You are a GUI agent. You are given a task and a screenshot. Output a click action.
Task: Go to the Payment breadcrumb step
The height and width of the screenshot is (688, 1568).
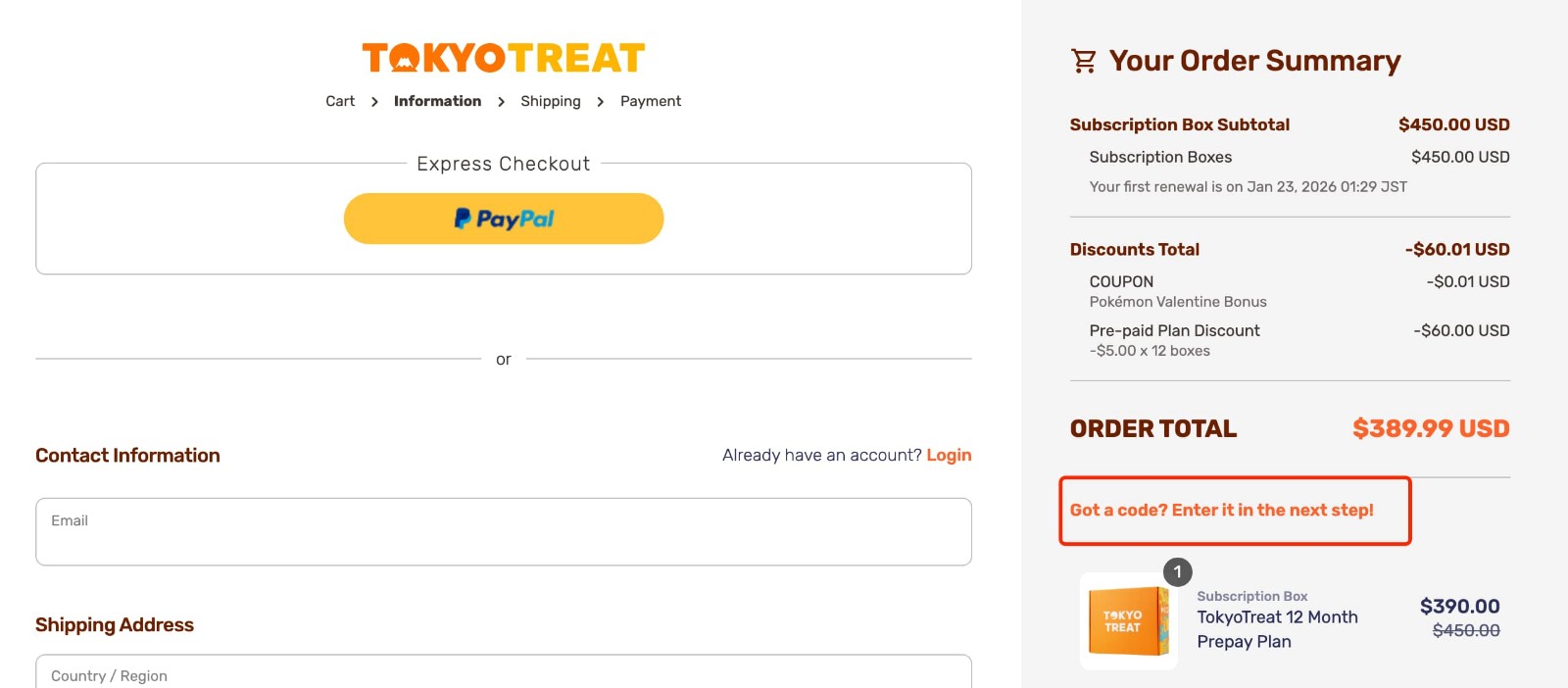[x=650, y=100]
